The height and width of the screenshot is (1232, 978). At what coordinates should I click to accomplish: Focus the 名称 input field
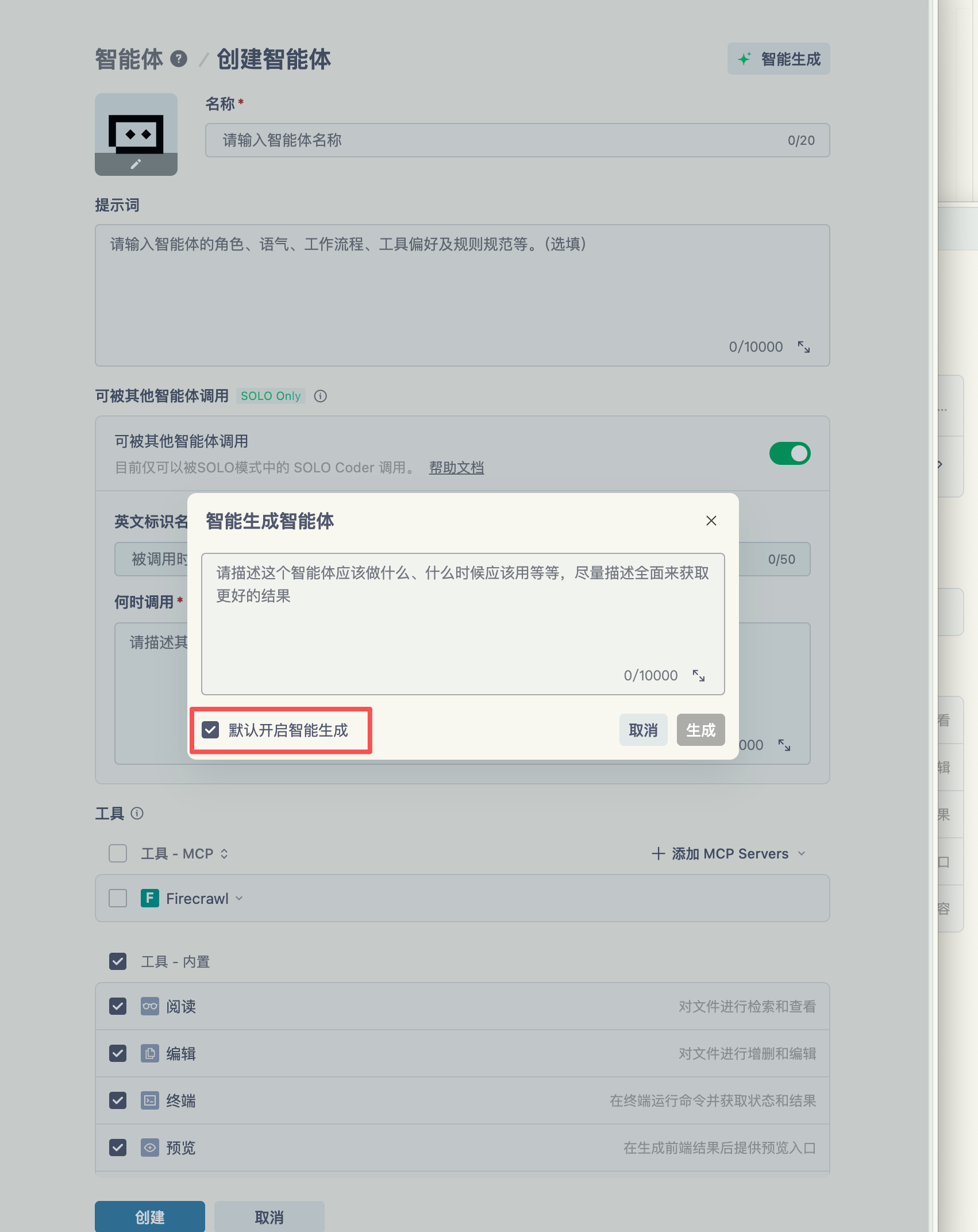click(x=500, y=140)
